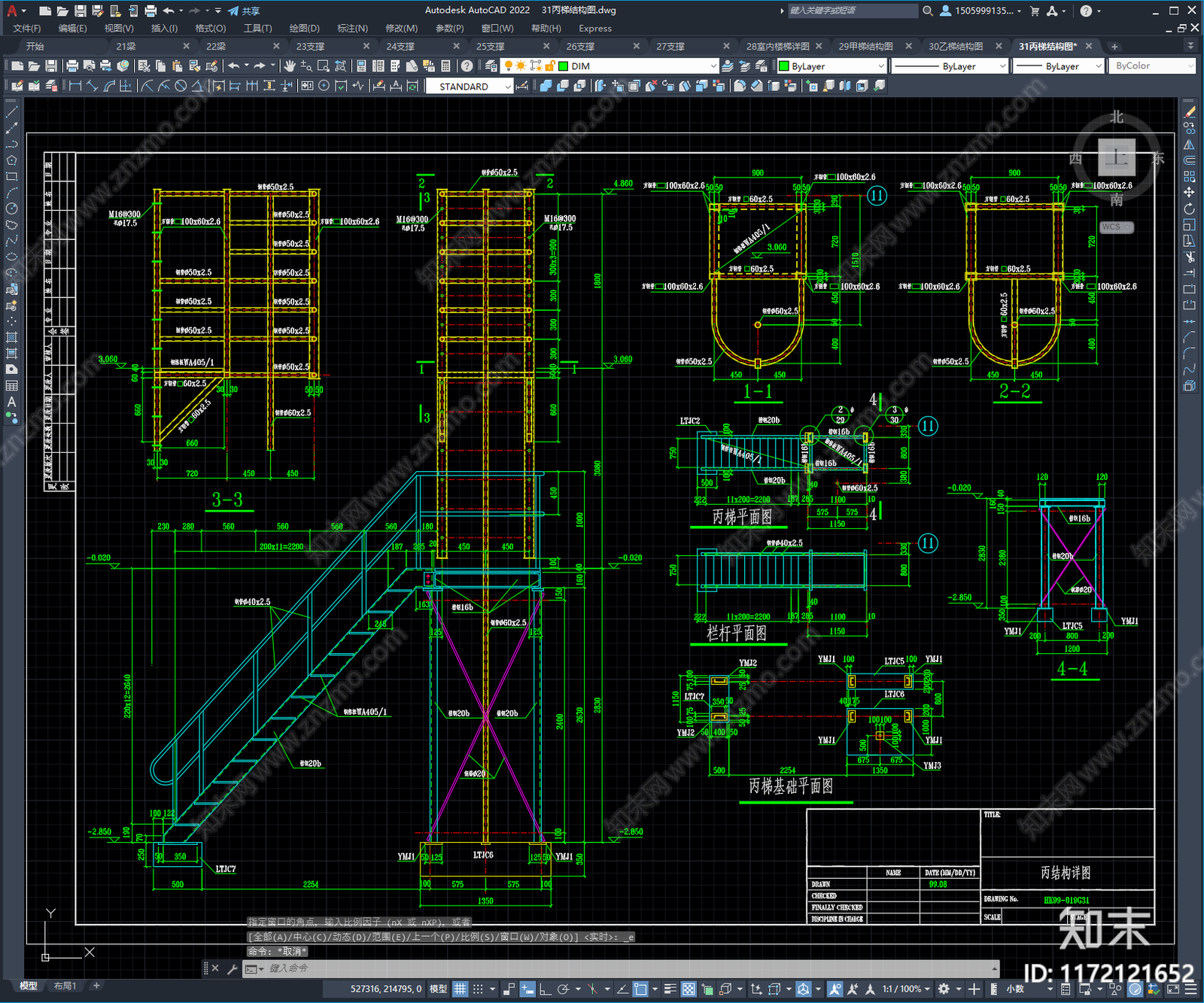The image size is (1204, 1003).
Task: Add new layout with plus button
Action: [96, 986]
